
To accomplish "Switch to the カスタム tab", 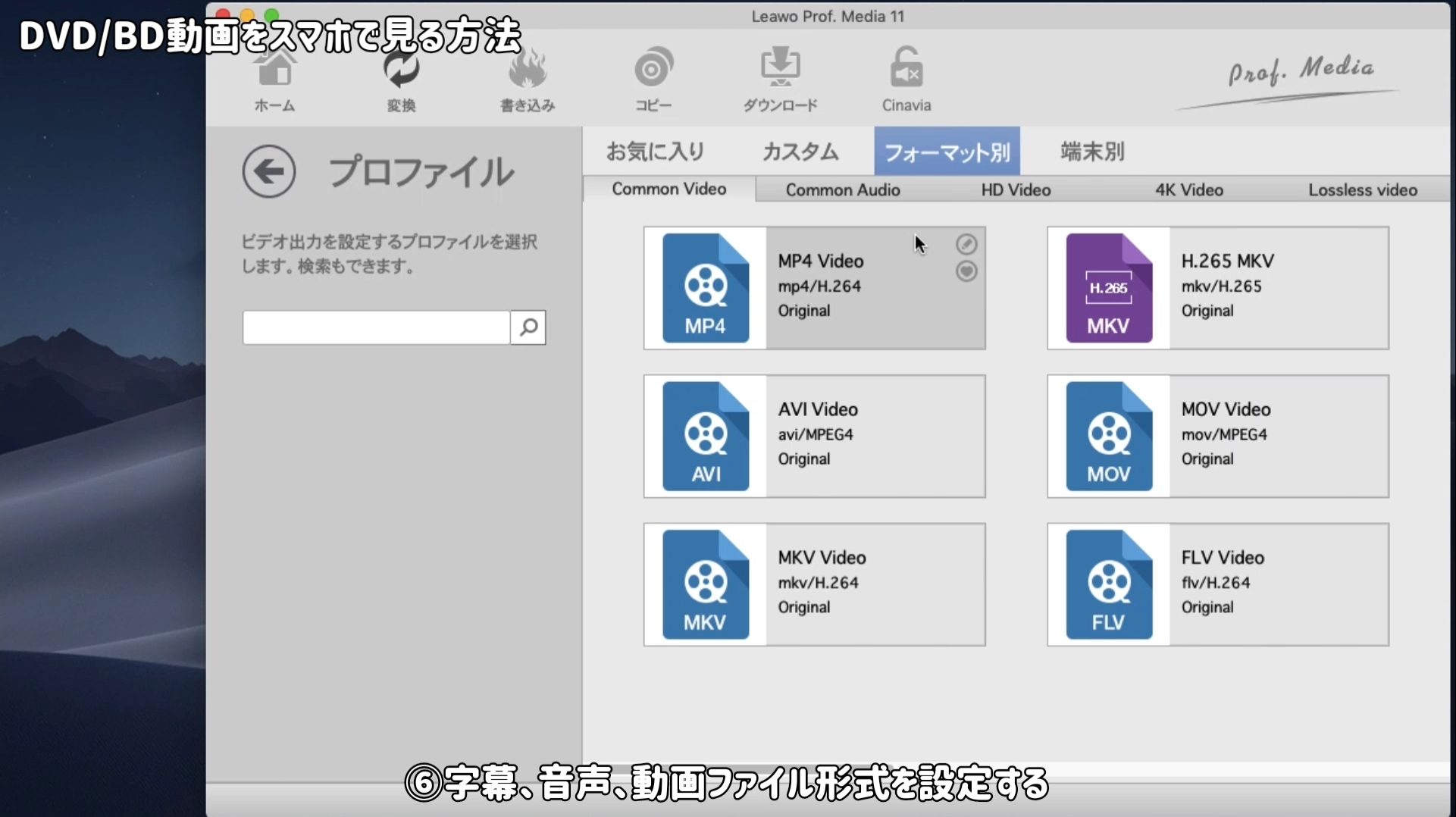I will tap(800, 152).
